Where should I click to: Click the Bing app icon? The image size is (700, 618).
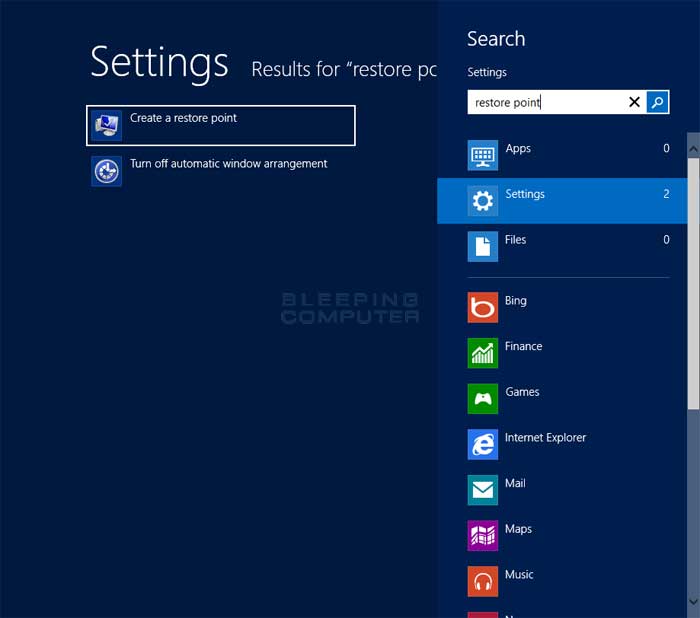click(483, 308)
